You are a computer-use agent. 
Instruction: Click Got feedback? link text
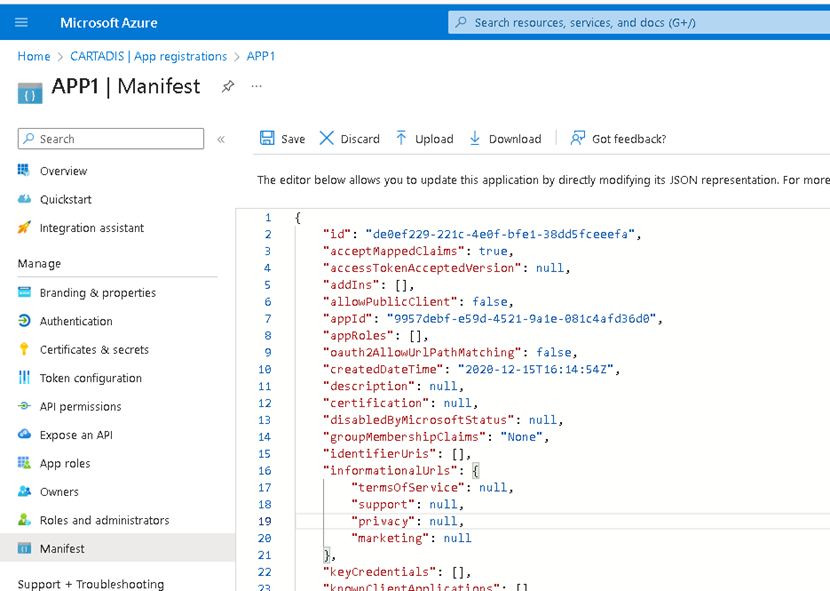point(629,139)
